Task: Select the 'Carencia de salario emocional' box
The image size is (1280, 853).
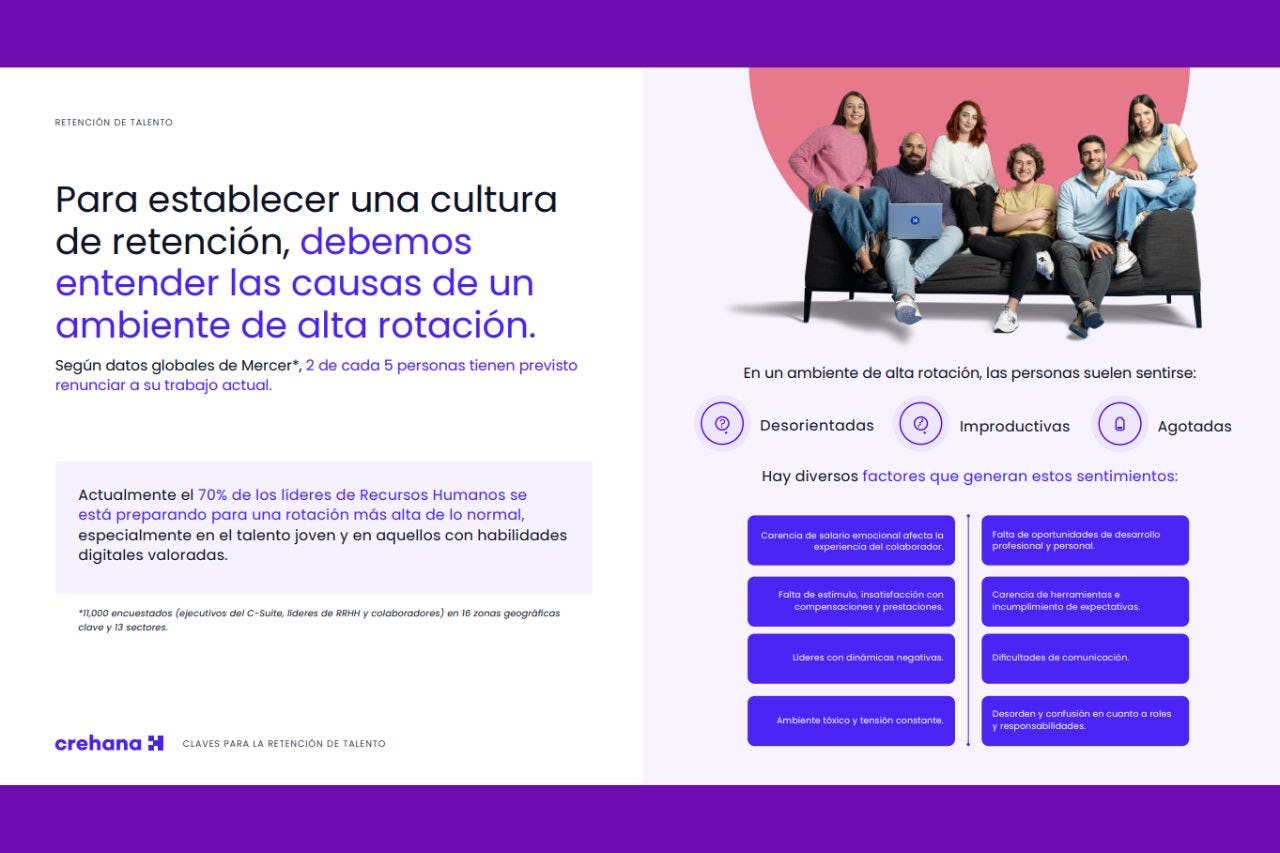Action: pyautogui.click(x=851, y=541)
